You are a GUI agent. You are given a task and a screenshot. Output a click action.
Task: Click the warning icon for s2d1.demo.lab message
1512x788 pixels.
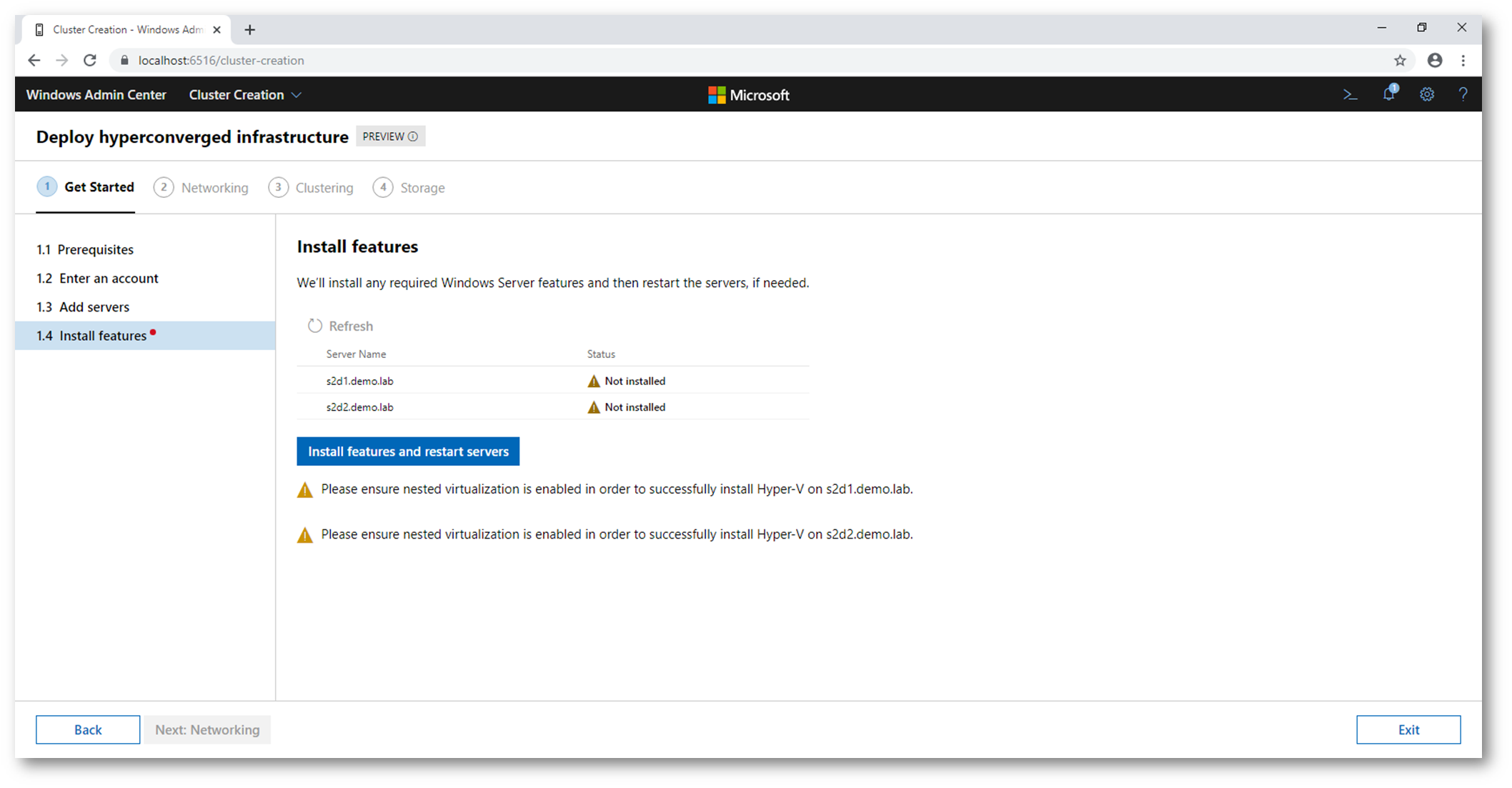[x=305, y=490]
